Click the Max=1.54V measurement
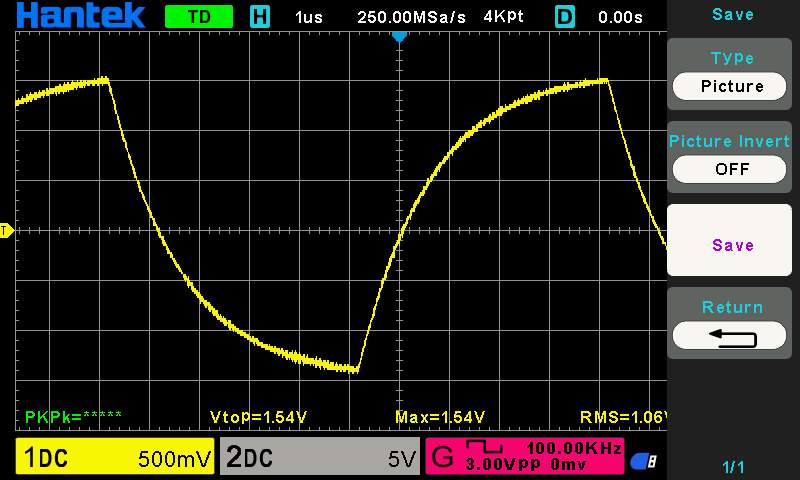Viewport: 800px width, 480px height. click(440, 417)
